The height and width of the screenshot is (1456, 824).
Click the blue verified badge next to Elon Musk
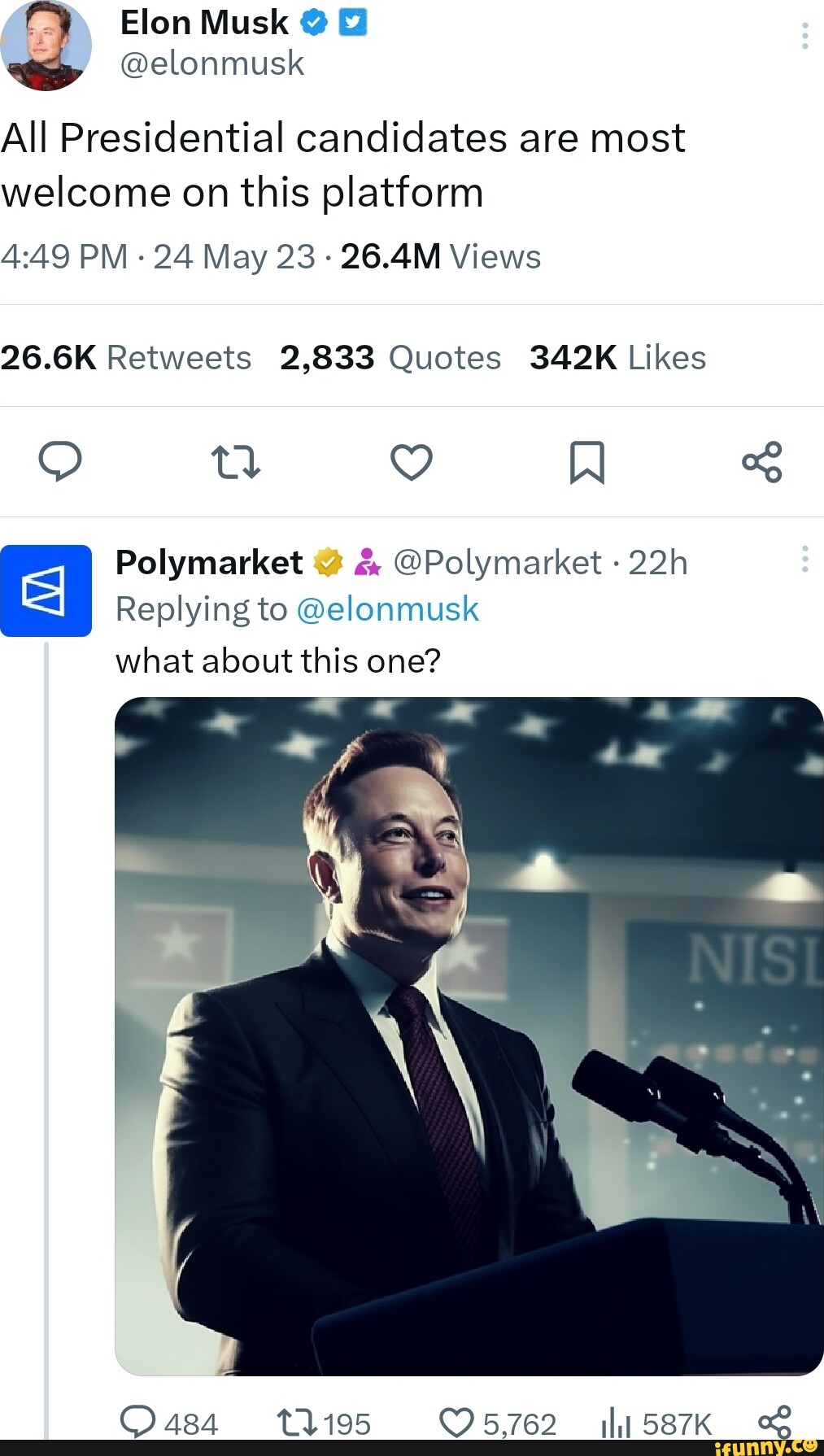click(312, 22)
